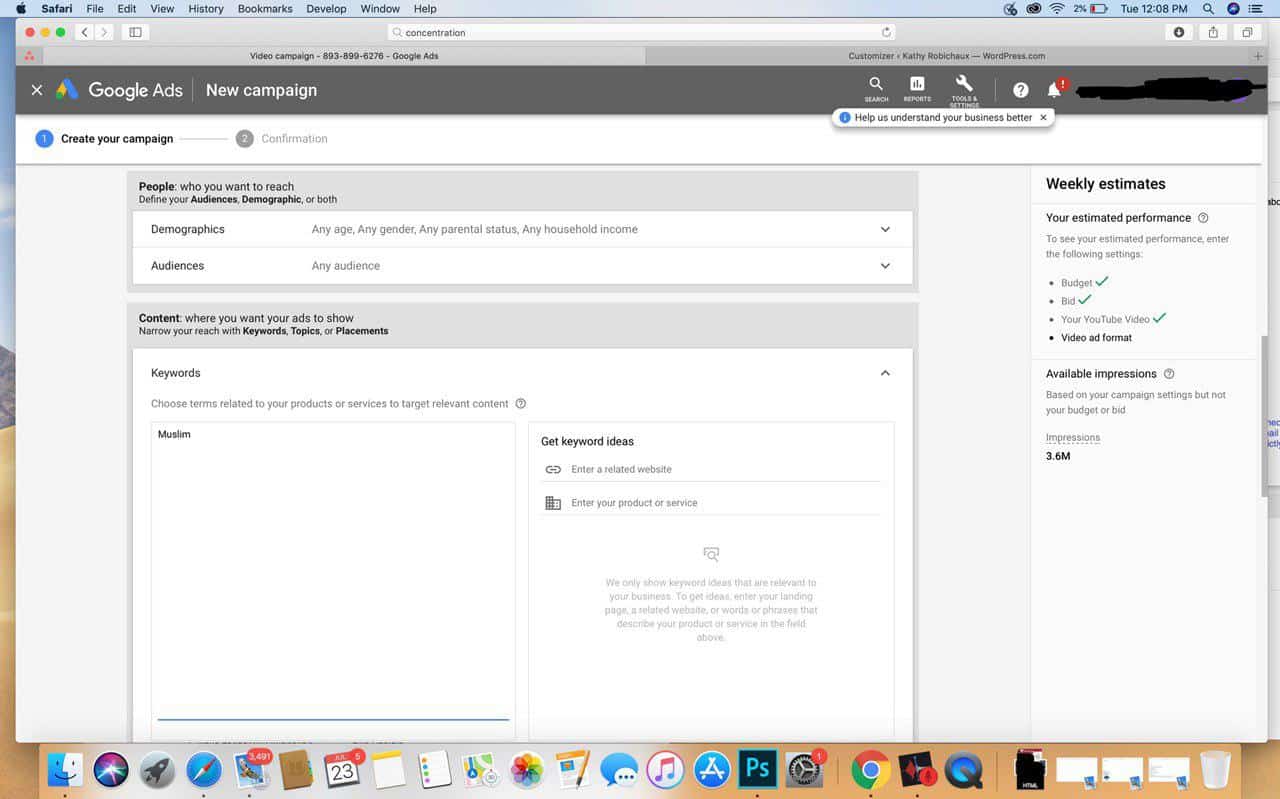This screenshot has width=1280, height=799.
Task: Go forward with Safari's forward arrow
Action: click(104, 32)
